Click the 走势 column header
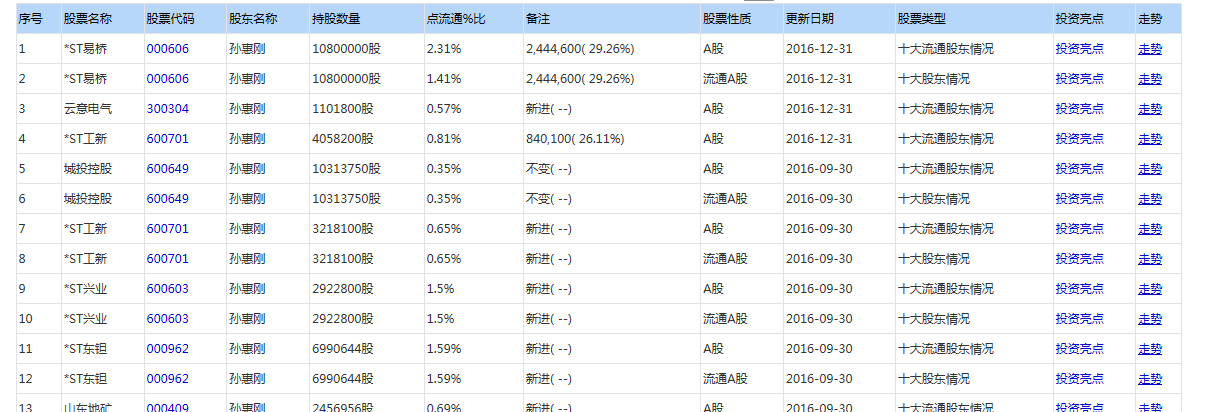This screenshot has width=1205, height=412. point(1158,18)
